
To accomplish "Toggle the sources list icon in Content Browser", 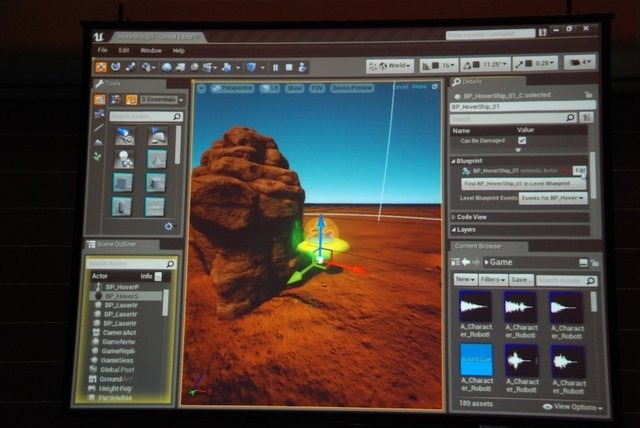I will (456, 262).
